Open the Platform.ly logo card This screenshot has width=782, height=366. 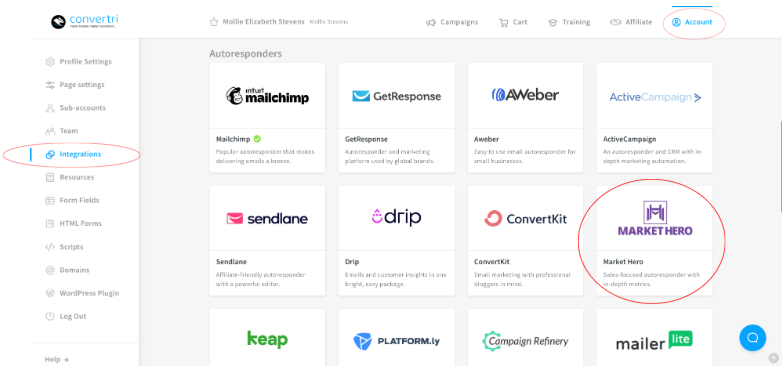coord(396,338)
